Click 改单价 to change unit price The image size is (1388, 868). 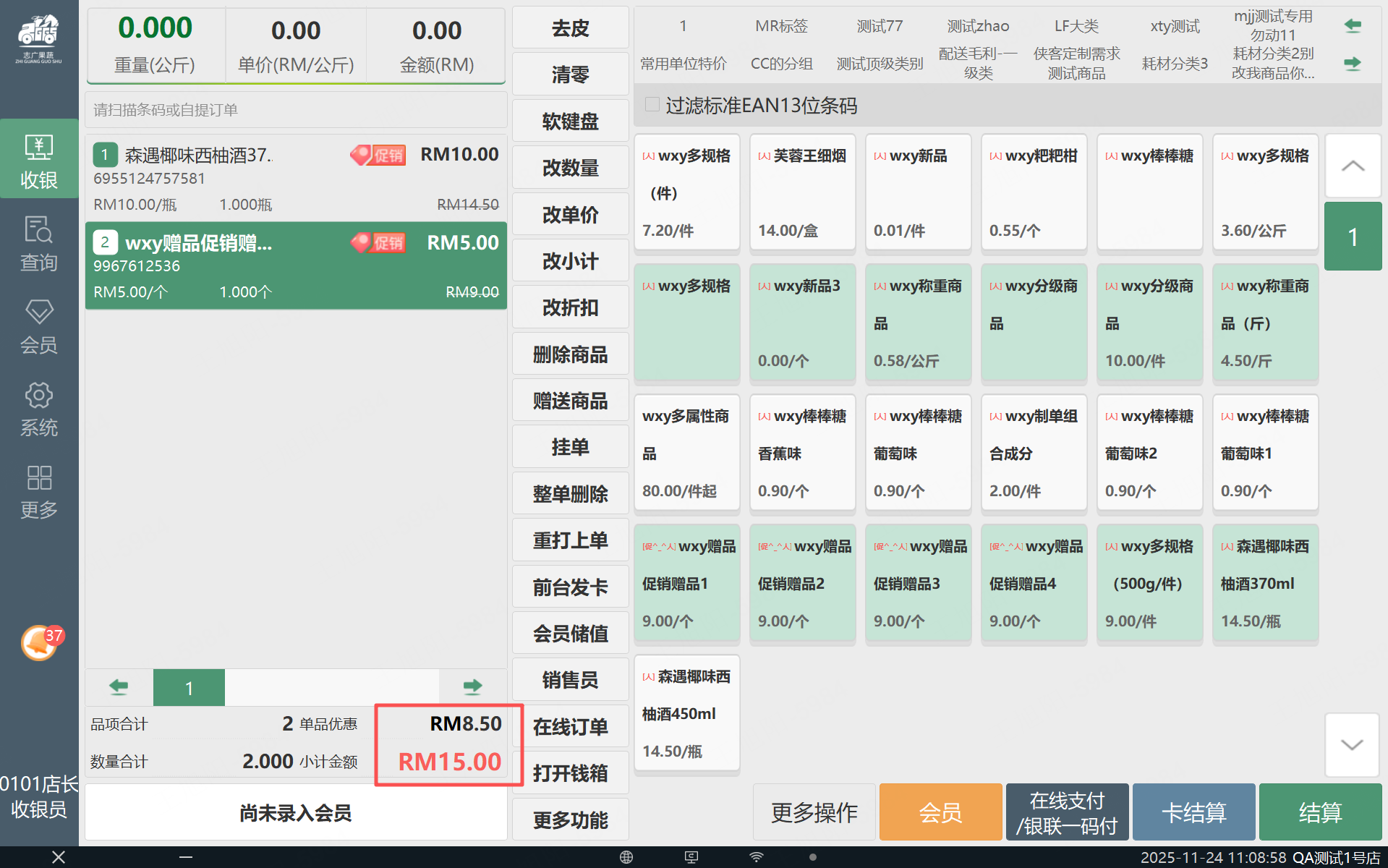570,214
